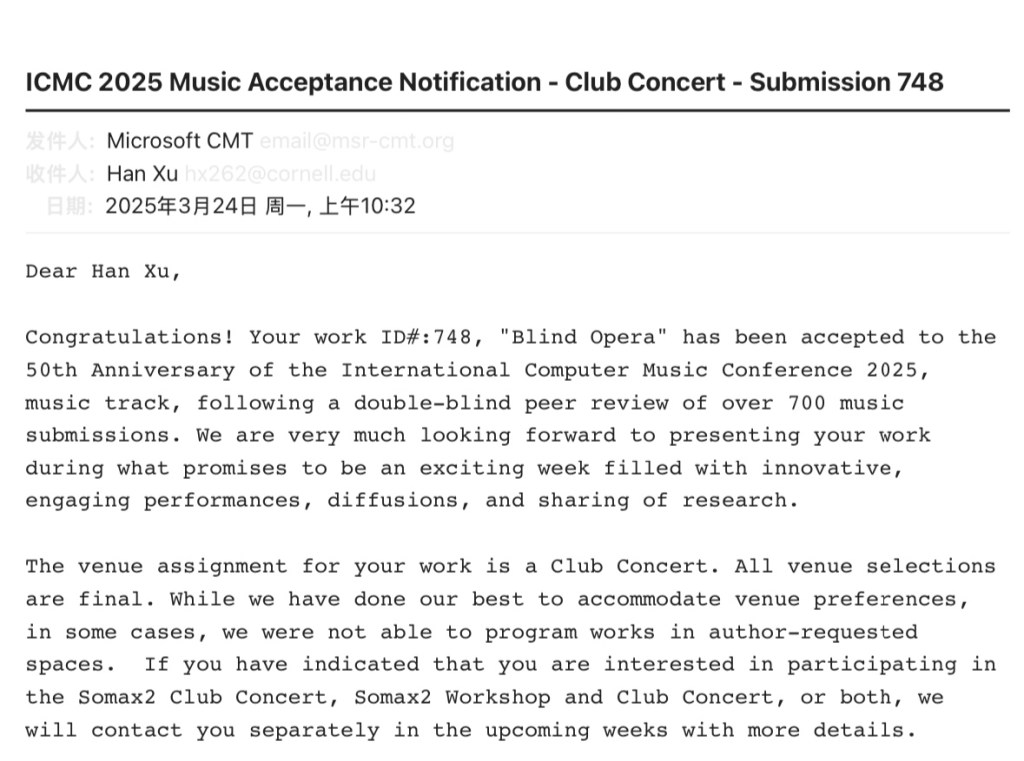Click recipient name Han Xu in header
This screenshot has height=761, width=1024.
point(142,174)
